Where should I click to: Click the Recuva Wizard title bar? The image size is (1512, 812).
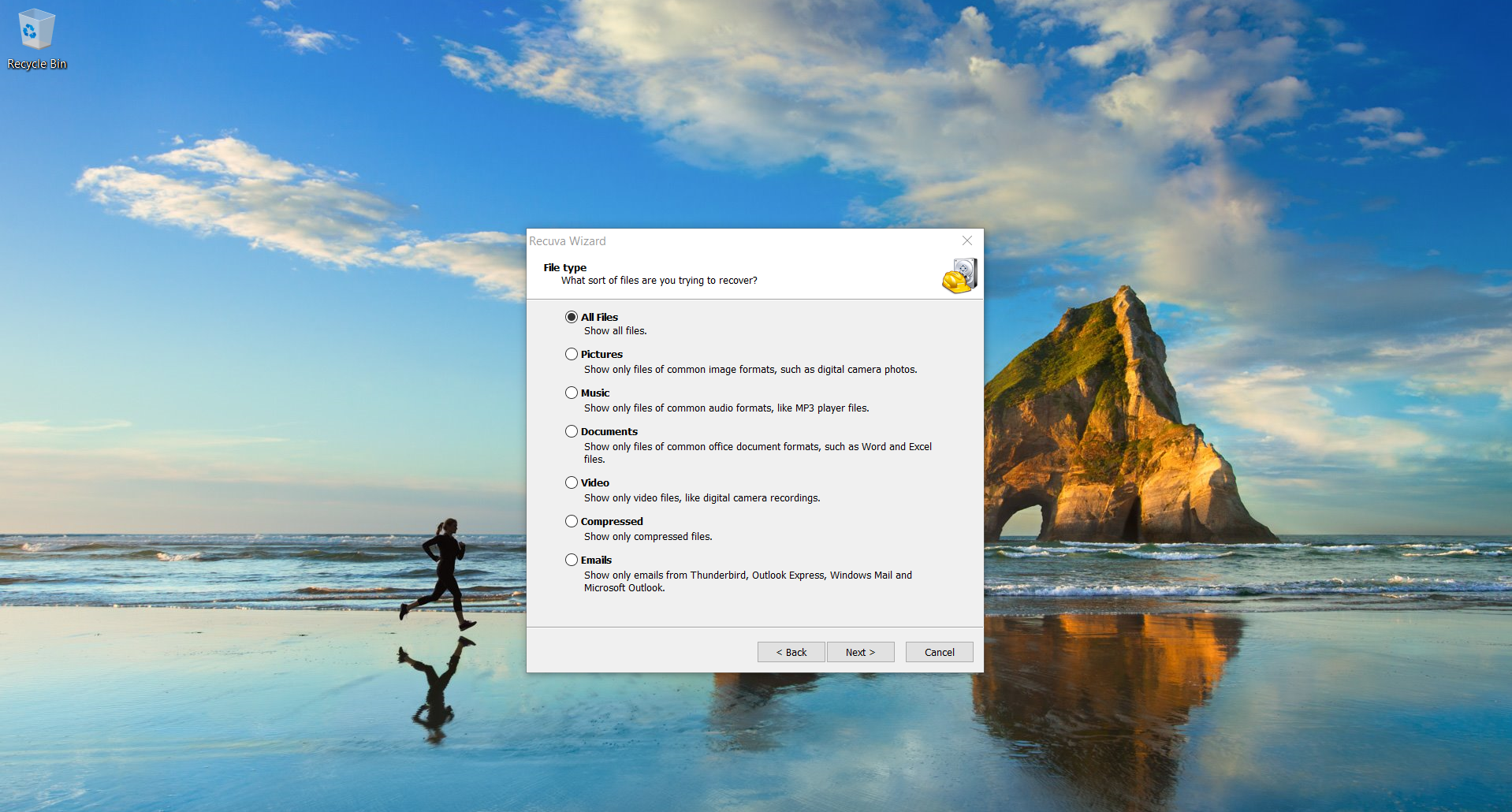[709, 241]
